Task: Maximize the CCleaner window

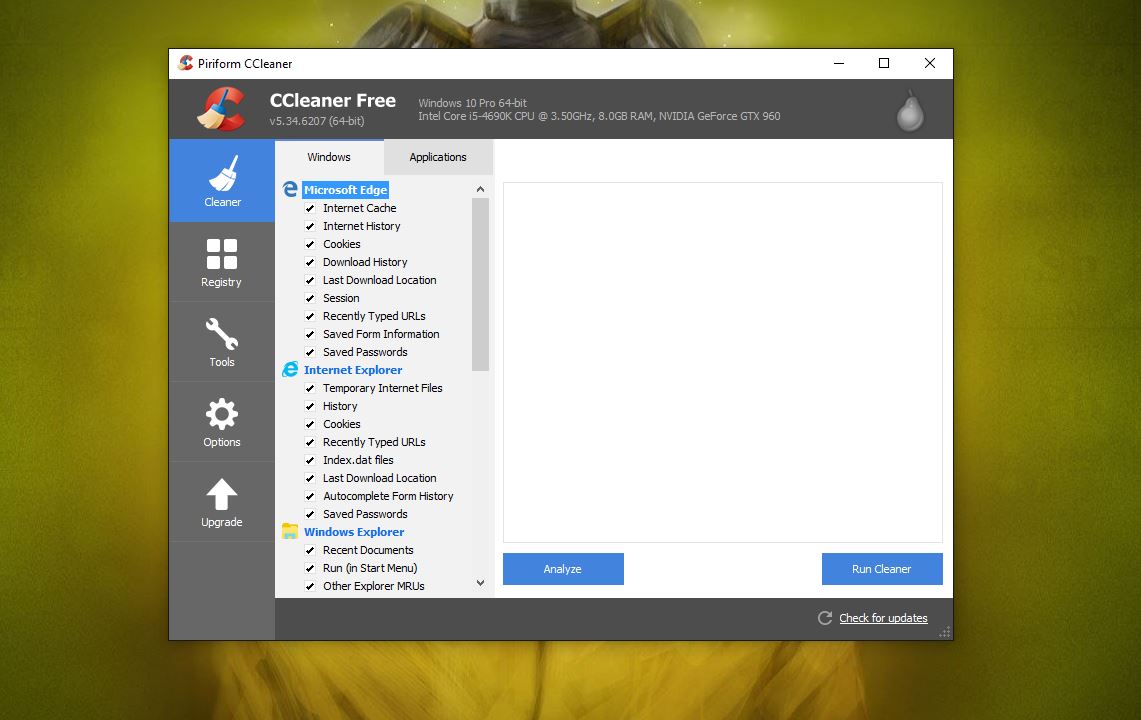Action: pyautogui.click(x=884, y=63)
